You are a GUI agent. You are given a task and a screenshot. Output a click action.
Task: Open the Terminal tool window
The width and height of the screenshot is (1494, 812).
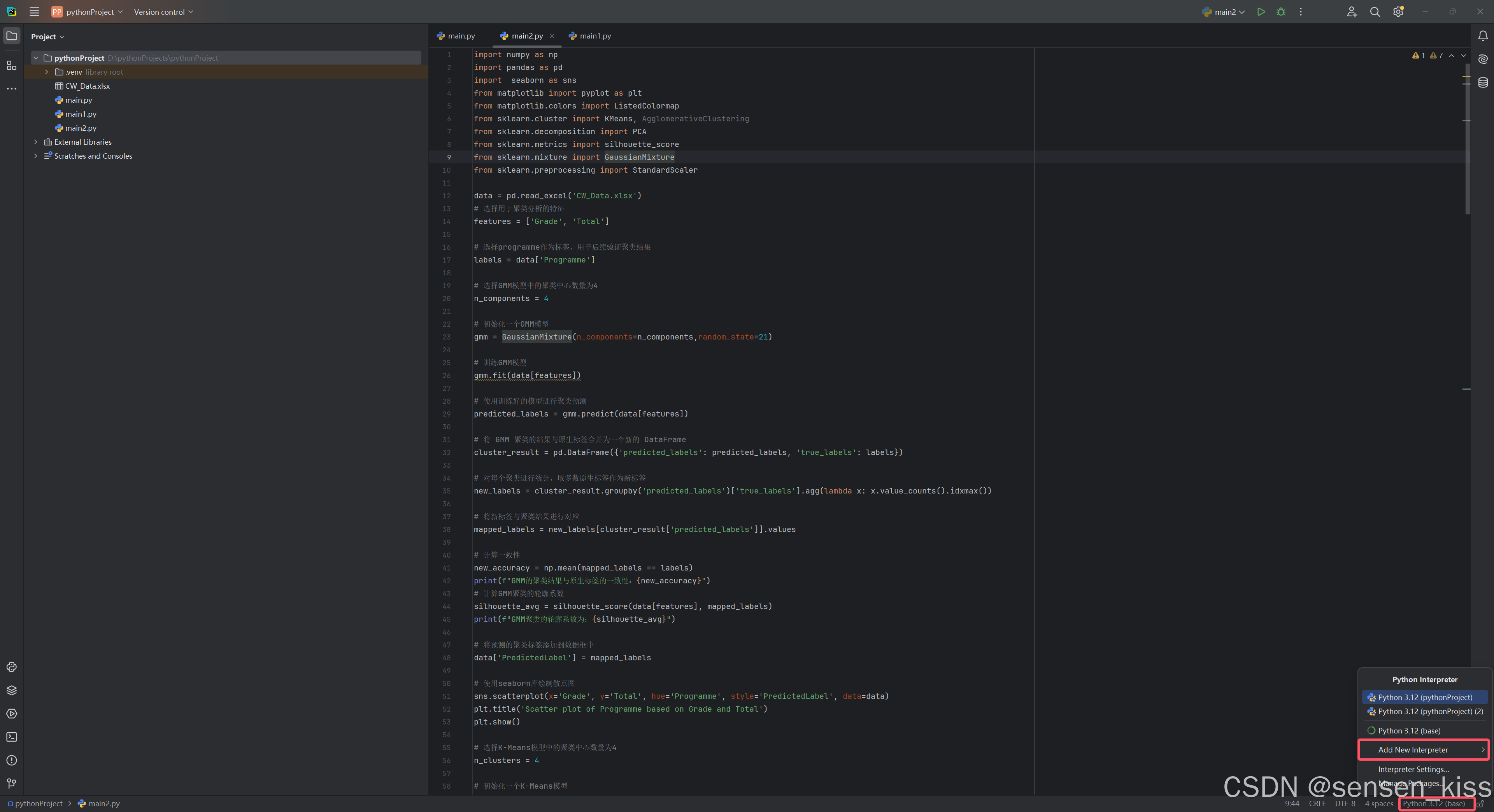[x=12, y=737]
